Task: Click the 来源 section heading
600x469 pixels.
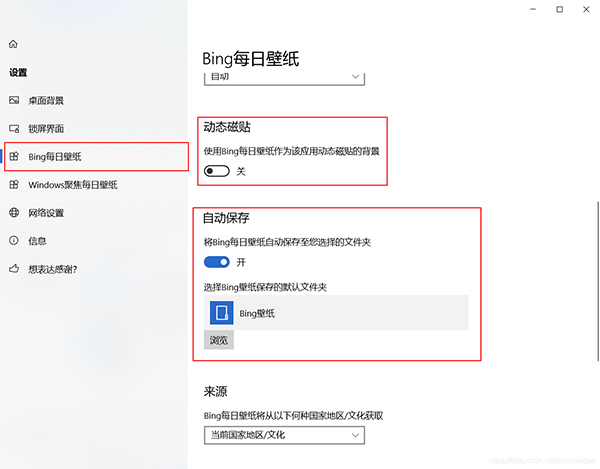Action: [215, 391]
